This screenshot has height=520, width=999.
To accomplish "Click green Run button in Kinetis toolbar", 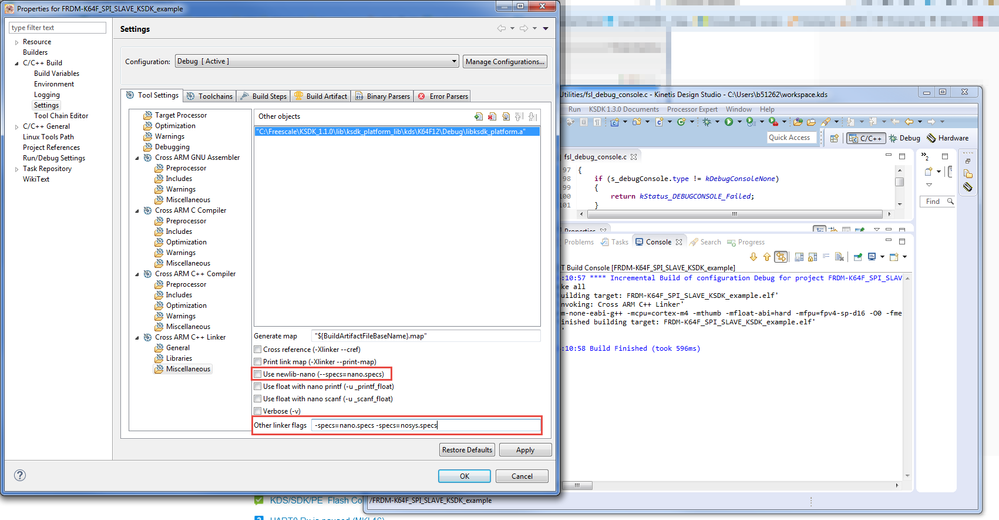I will click(x=728, y=122).
